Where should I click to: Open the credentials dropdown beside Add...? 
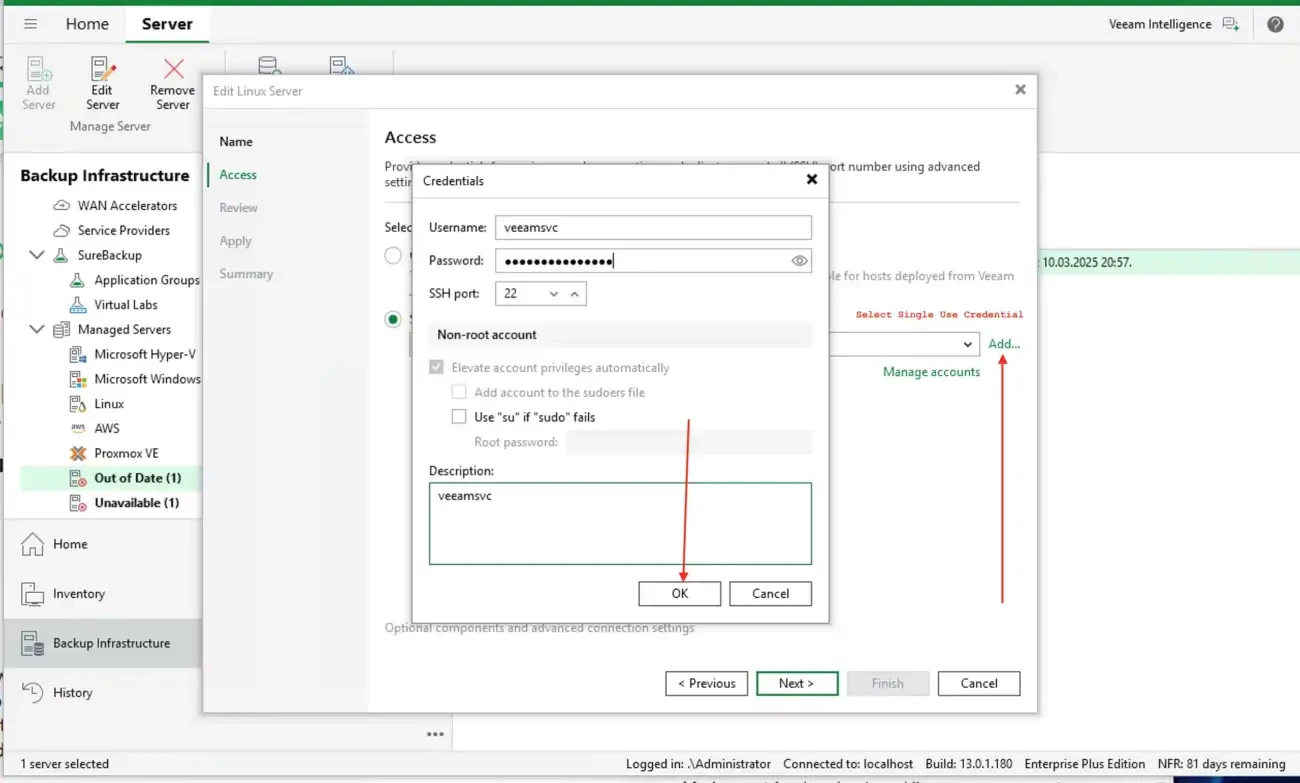tap(968, 344)
